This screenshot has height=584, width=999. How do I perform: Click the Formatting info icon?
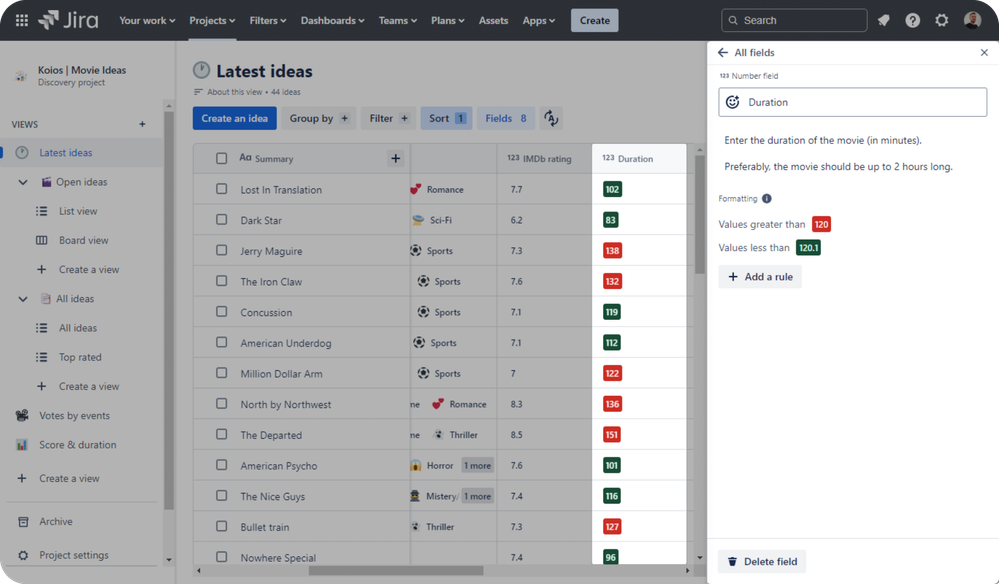(x=766, y=198)
